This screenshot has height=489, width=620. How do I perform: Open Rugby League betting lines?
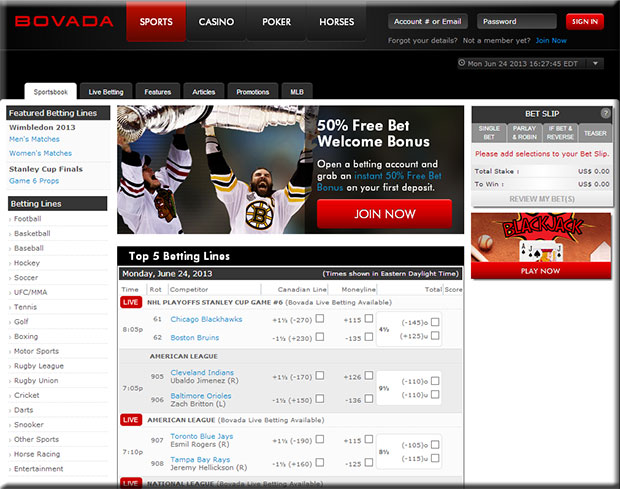pos(39,366)
